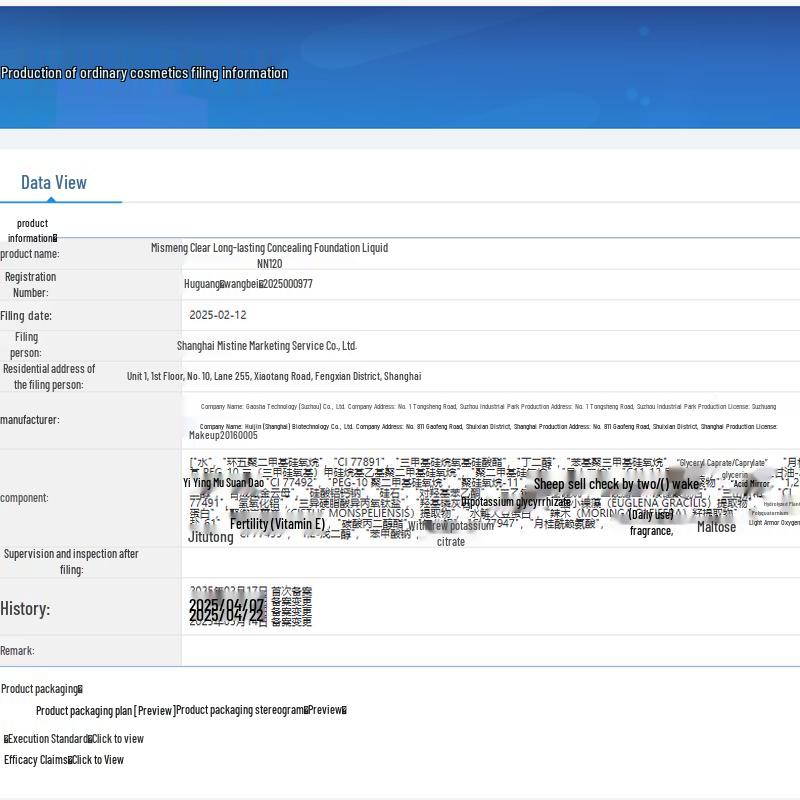This screenshot has width=800, height=800.
Task: Click the 'fragrance,' ingredient text
Action: (652, 531)
